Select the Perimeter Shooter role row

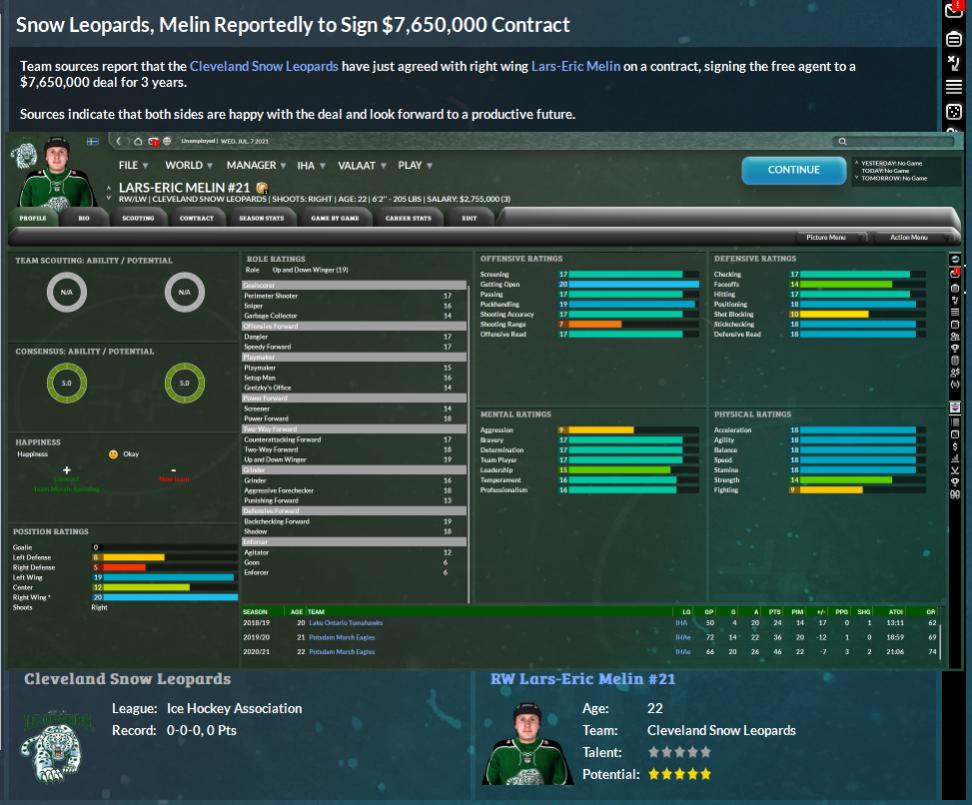pyautogui.click(x=354, y=296)
